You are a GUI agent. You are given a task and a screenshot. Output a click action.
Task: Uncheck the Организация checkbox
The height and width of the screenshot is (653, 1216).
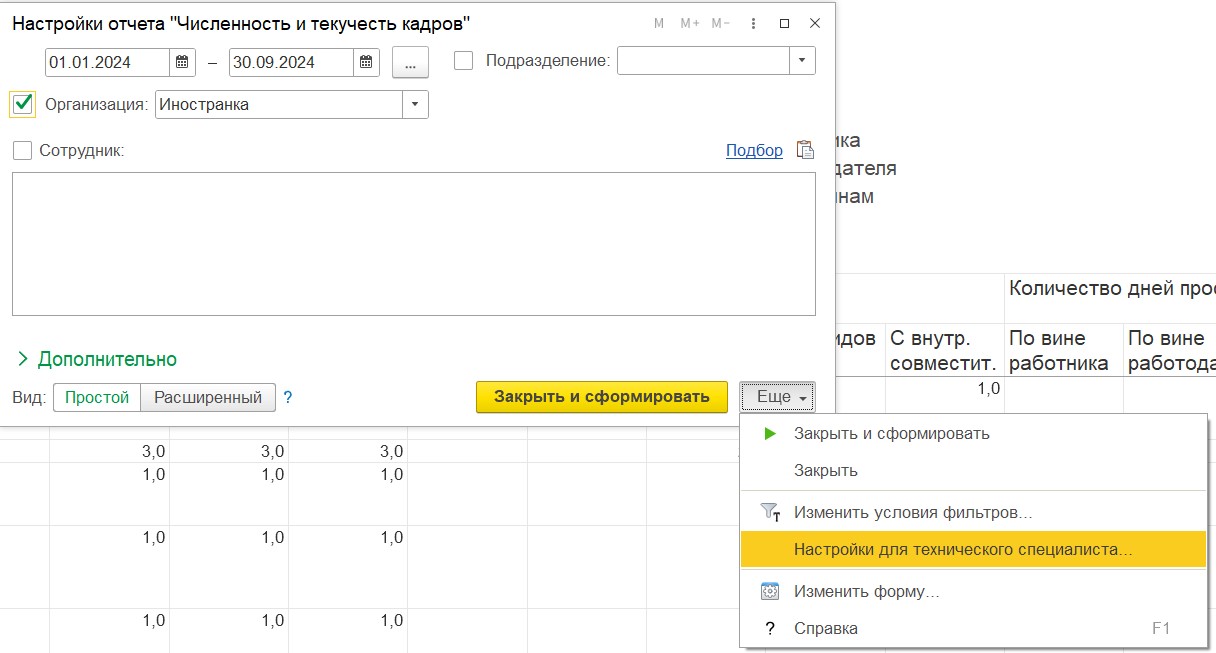click(23, 104)
